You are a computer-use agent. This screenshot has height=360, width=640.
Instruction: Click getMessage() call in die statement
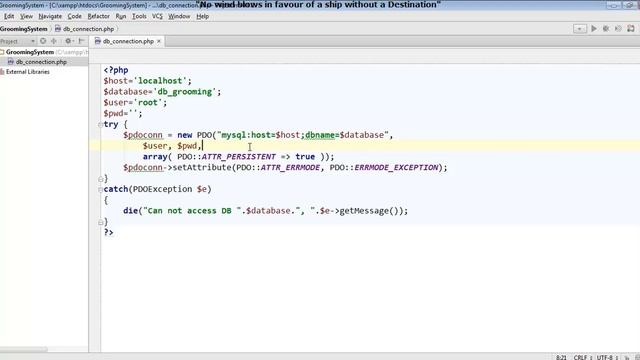tap(371, 211)
